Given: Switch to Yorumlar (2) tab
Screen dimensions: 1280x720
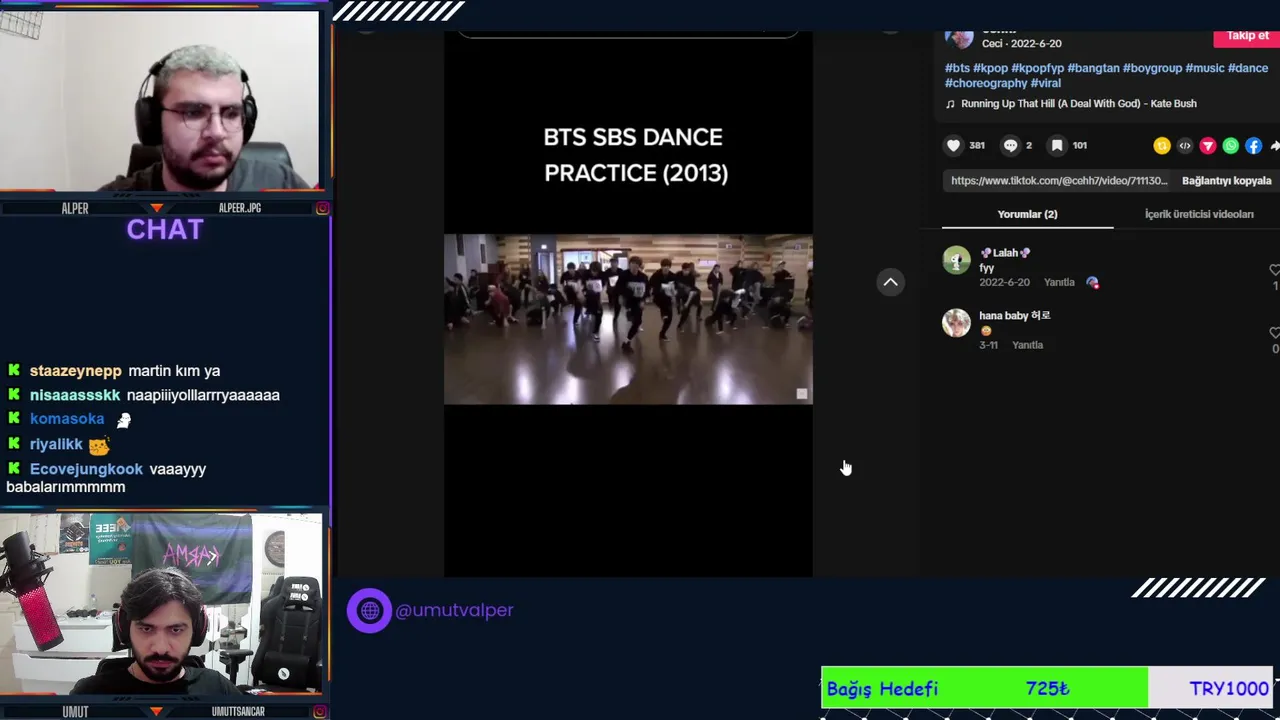Looking at the screenshot, I should (x=1027, y=214).
